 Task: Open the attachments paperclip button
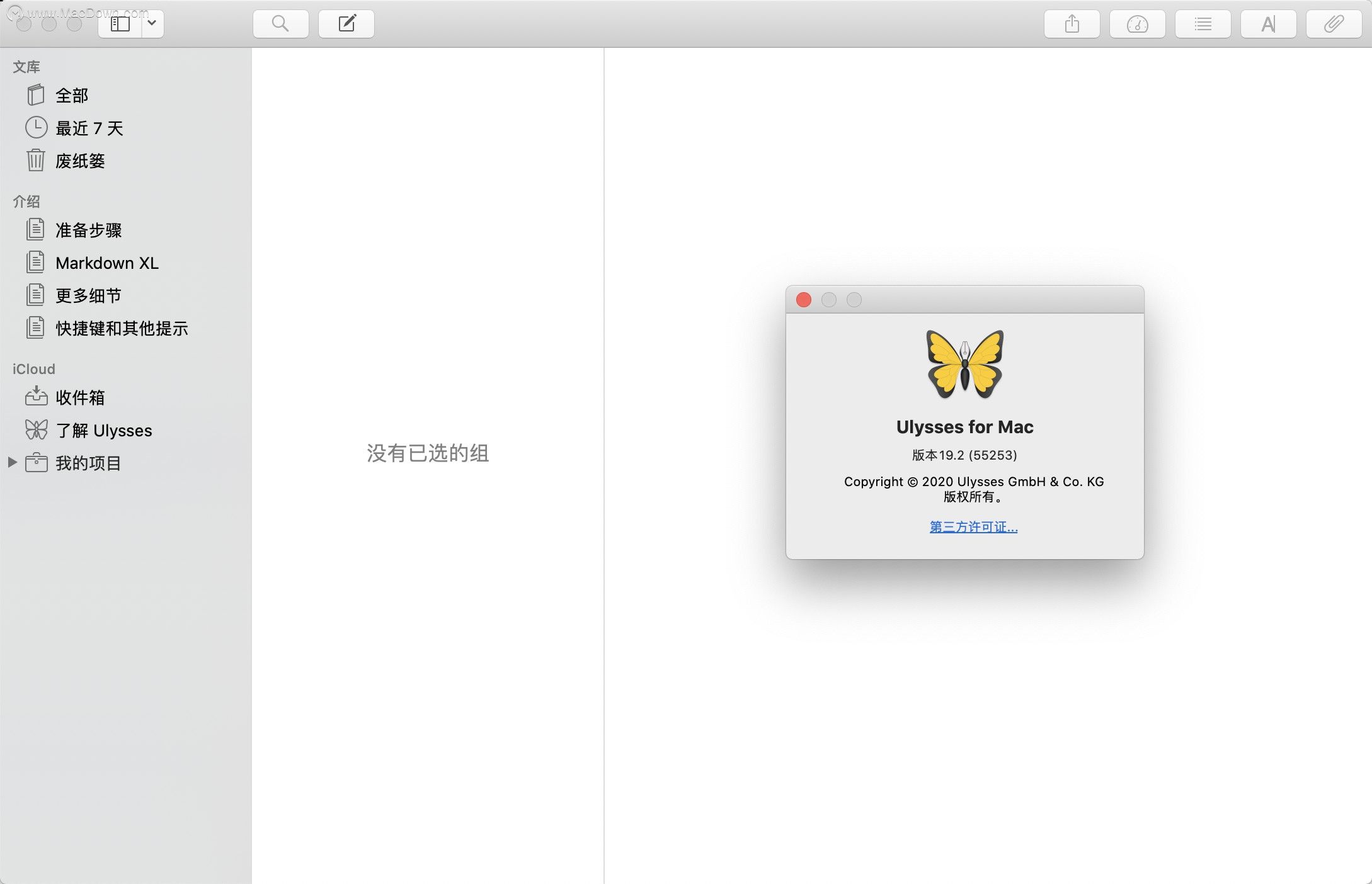tap(1334, 24)
